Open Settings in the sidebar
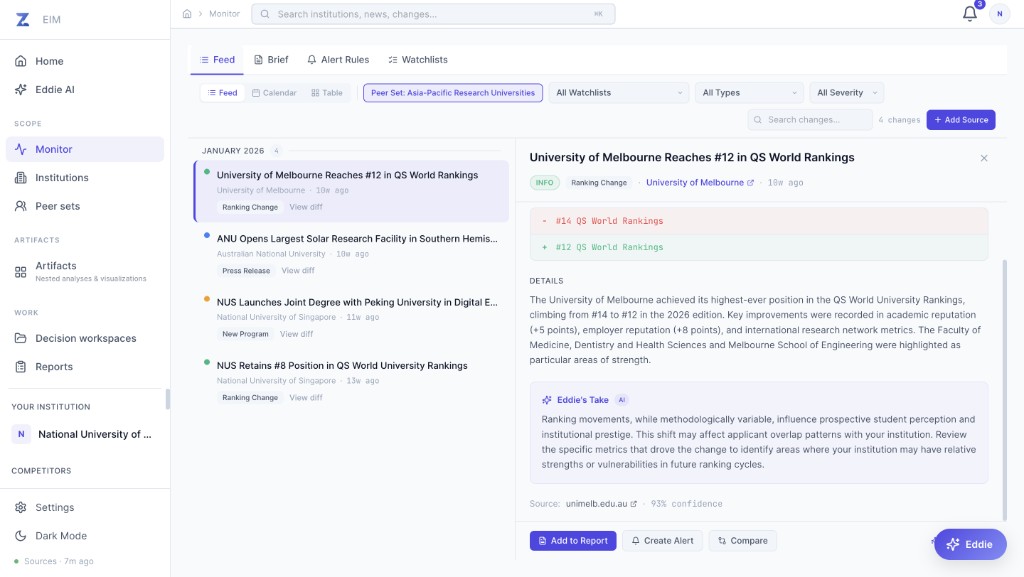Viewport: 1024px width, 577px height. [x=54, y=507]
